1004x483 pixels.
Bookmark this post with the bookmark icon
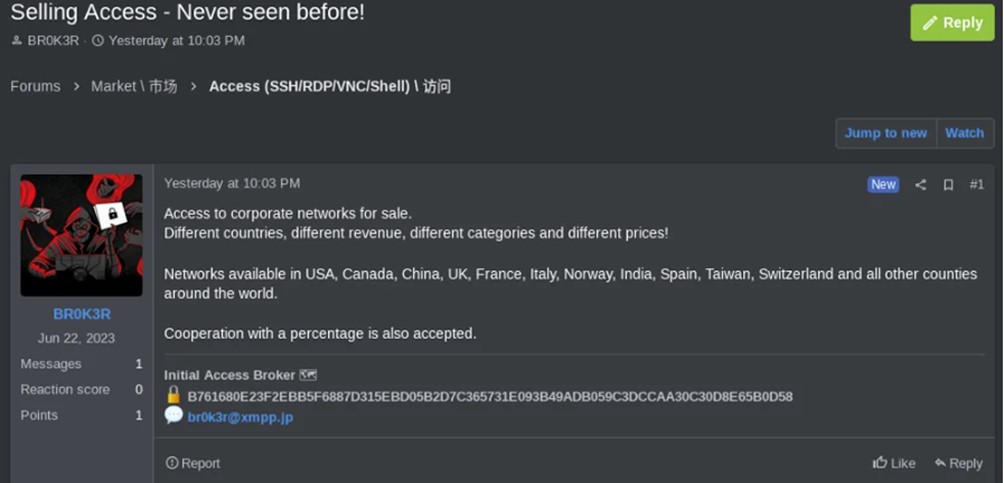(948, 185)
